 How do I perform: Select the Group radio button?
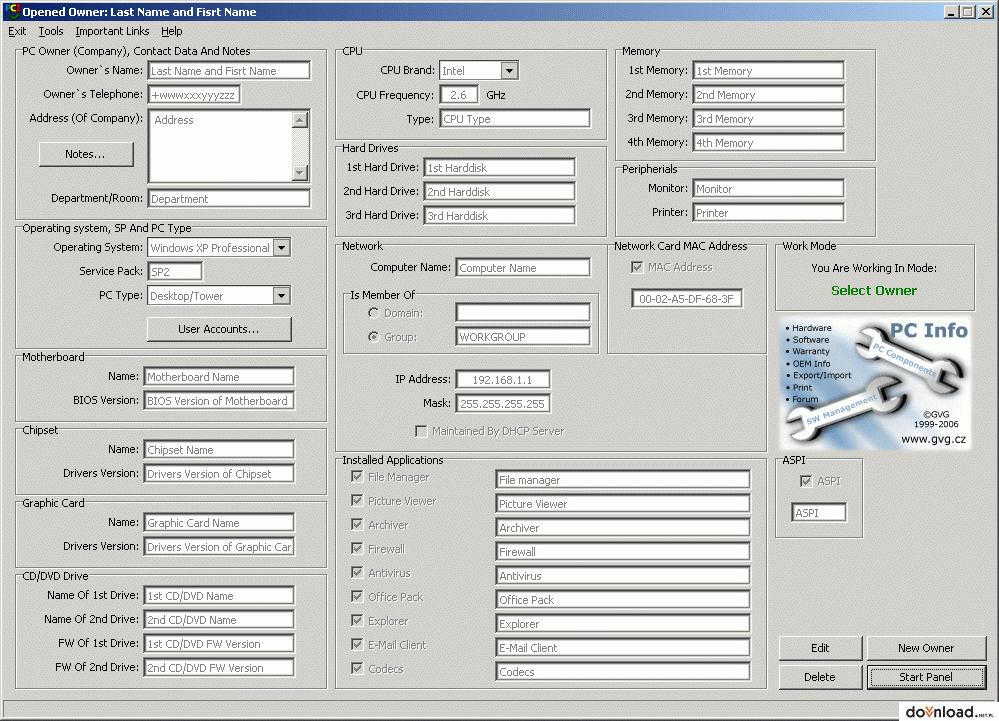coord(374,337)
